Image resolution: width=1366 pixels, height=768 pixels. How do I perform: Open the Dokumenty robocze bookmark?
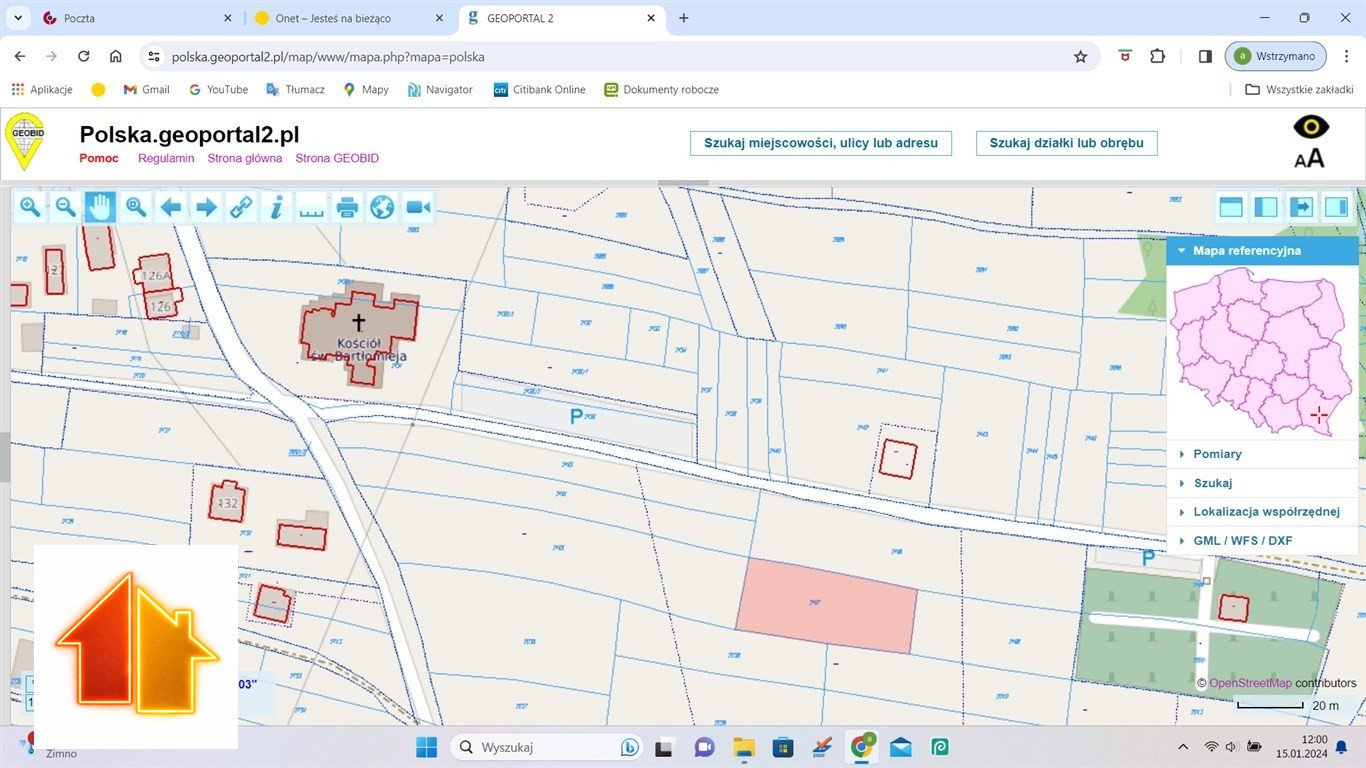[662, 89]
